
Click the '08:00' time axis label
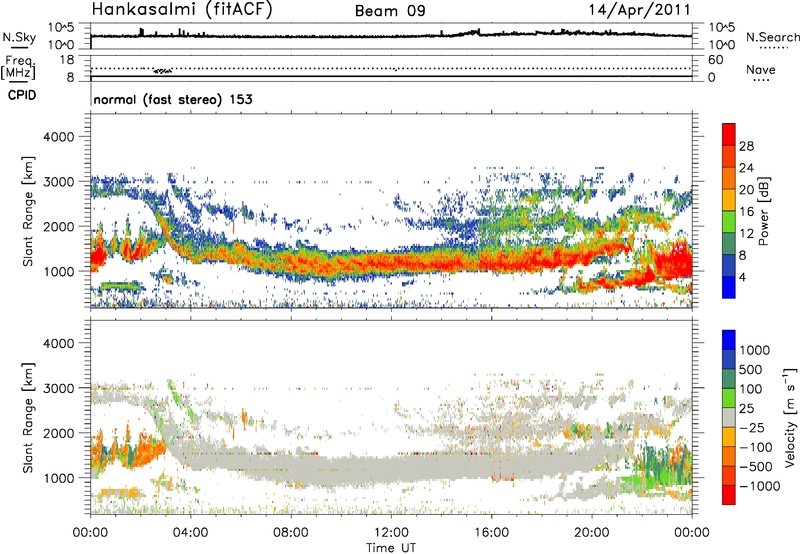pyautogui.click(x=290, y=533)
